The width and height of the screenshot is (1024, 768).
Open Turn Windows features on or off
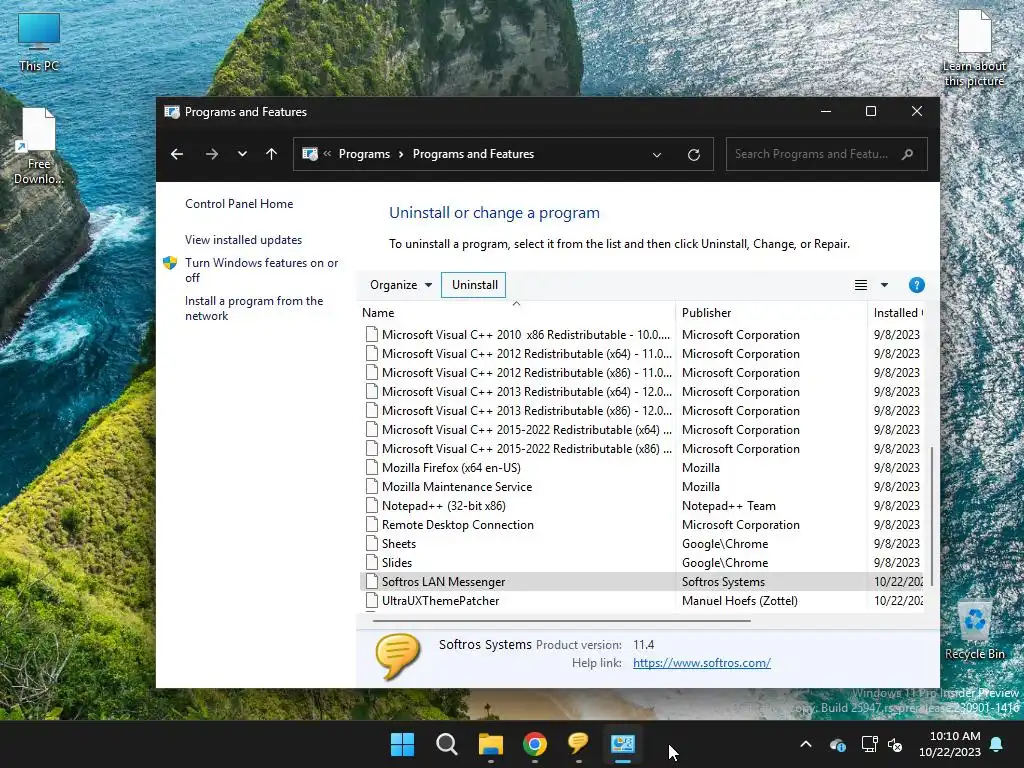[261, 270]
